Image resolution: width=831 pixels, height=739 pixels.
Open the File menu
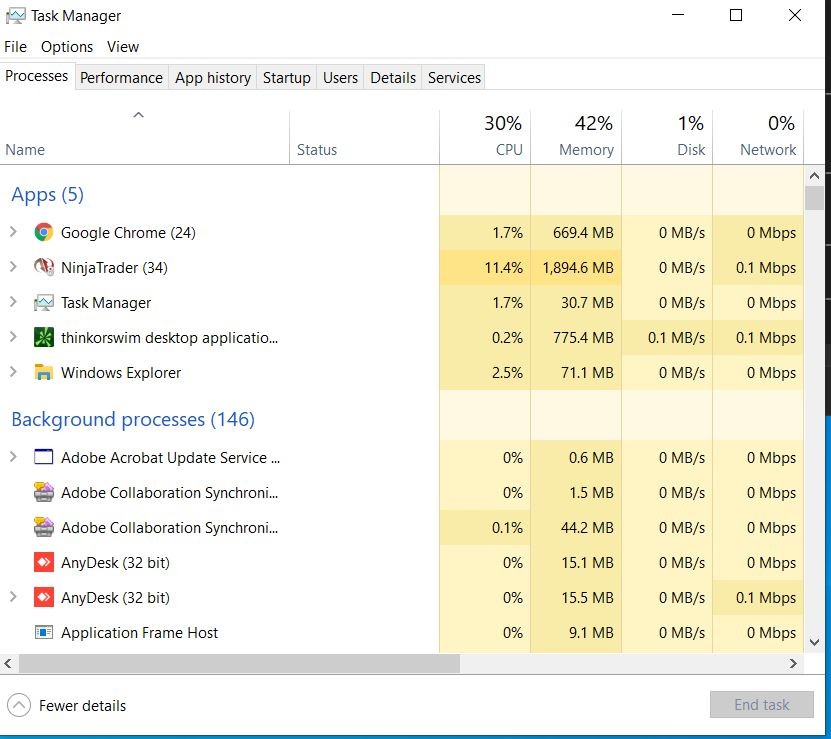(x=16, y=47)
